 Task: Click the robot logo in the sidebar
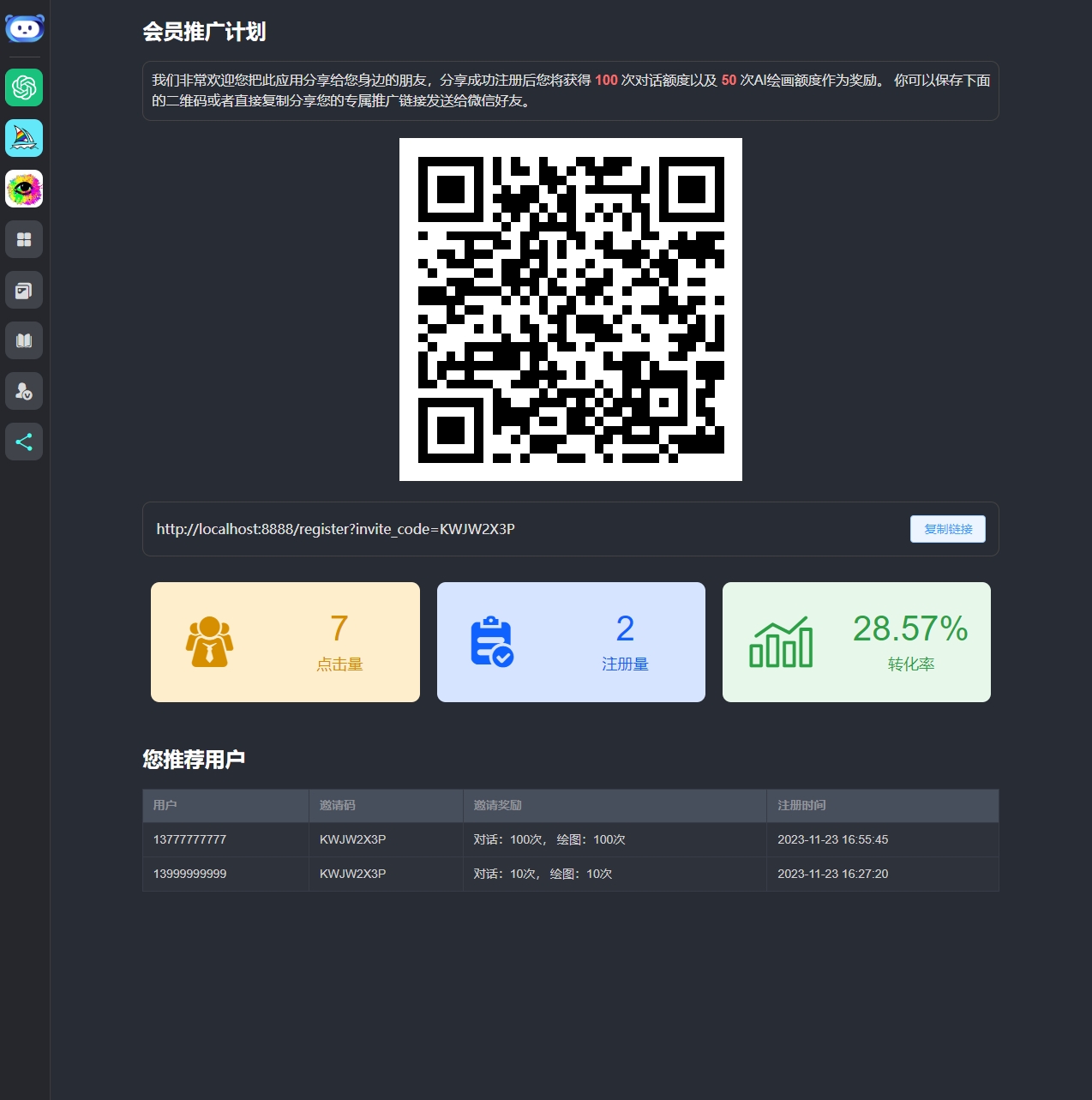(x=24, y=29)
